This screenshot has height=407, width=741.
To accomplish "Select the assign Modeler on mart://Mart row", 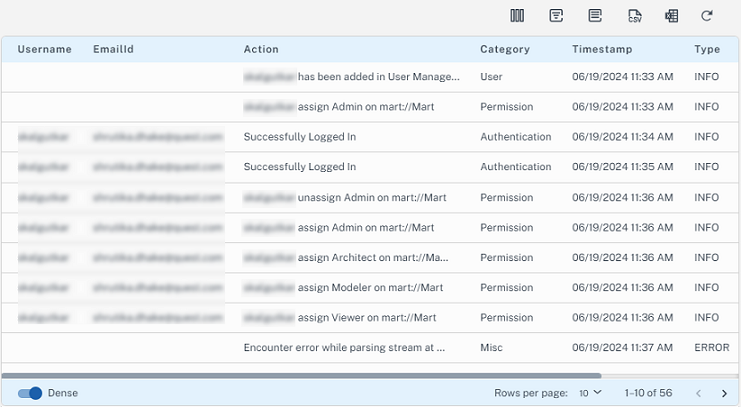I will click(370, 288).
